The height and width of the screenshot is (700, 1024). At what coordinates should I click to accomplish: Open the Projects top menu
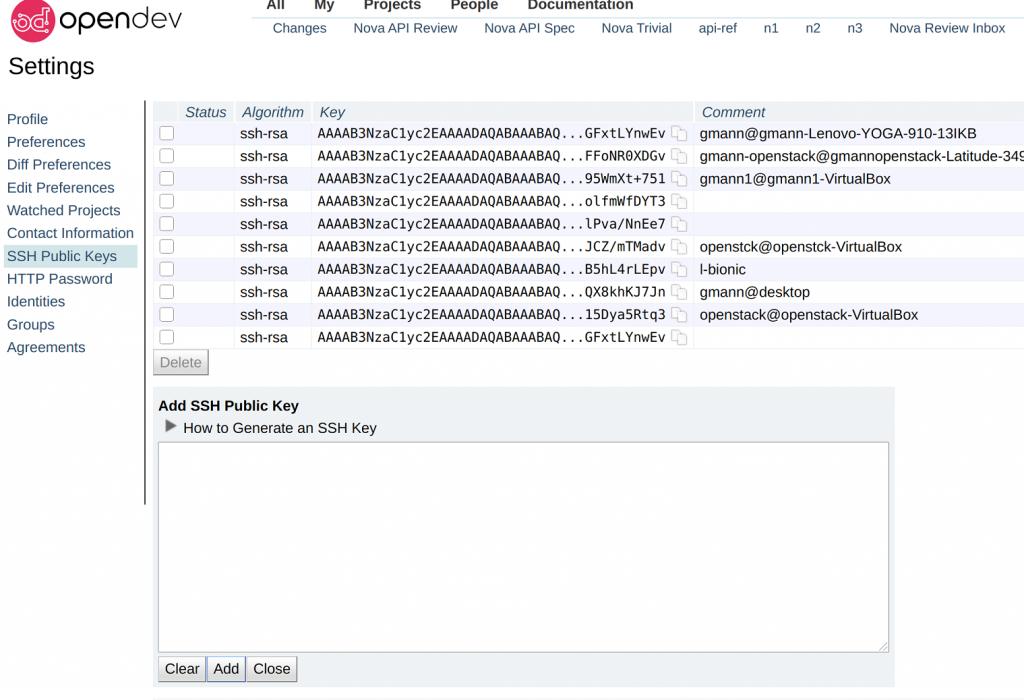tap(392, 6)
